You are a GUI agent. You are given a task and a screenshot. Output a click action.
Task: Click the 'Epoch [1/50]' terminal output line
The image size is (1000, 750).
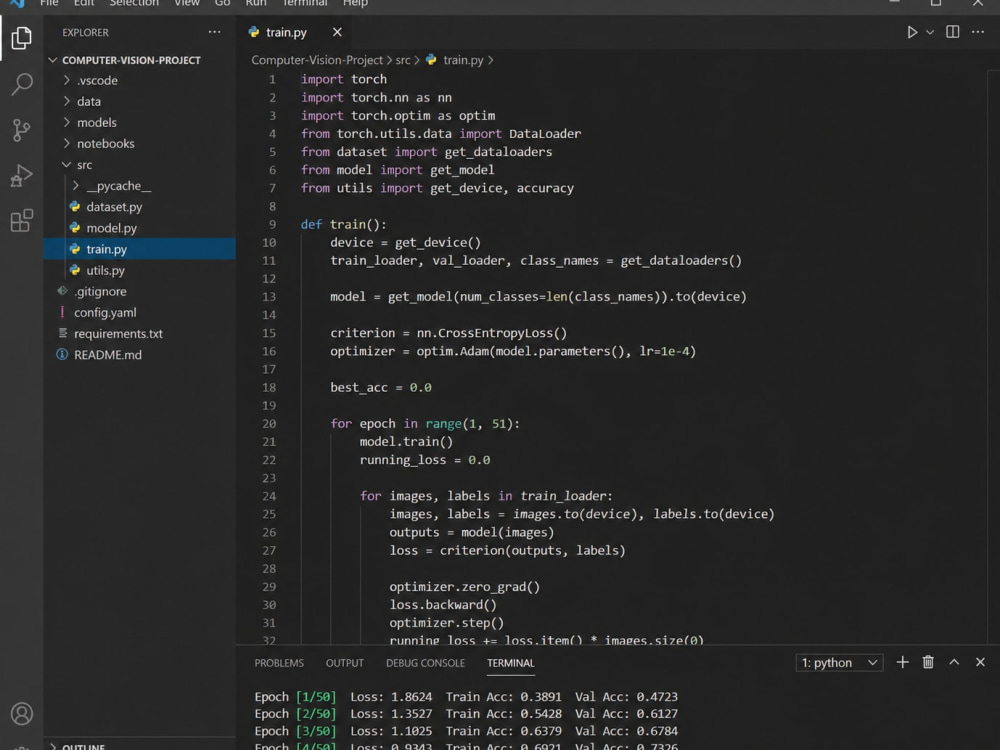(466, 697)
